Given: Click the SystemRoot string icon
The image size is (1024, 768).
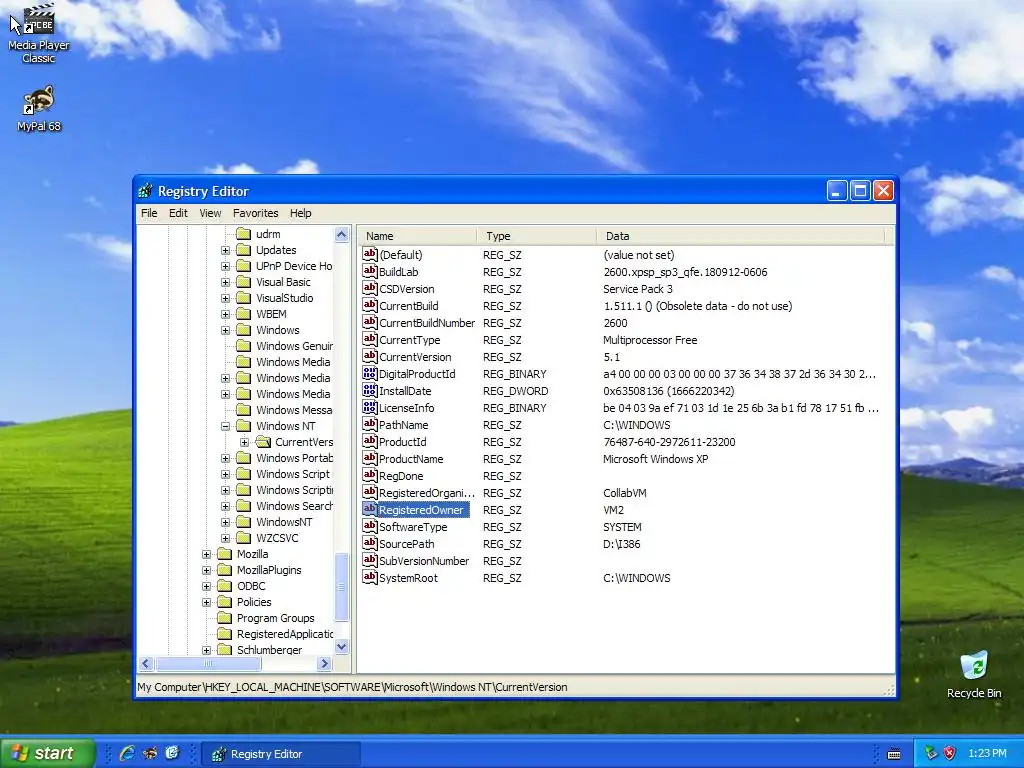Looking at the screenshot, I should click(x=370, y=577).
